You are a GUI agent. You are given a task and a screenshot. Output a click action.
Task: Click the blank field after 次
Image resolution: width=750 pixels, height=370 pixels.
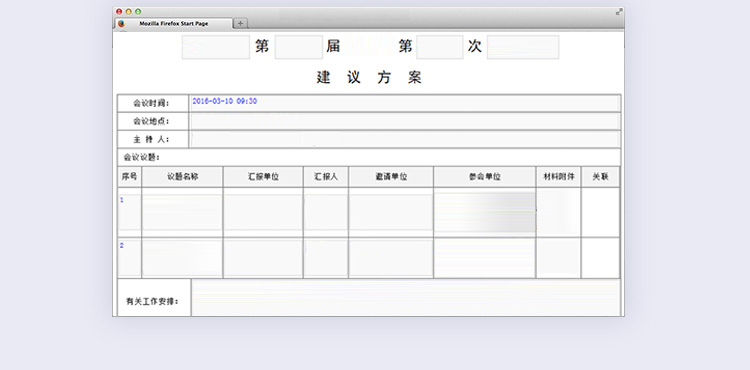(523, 47)
